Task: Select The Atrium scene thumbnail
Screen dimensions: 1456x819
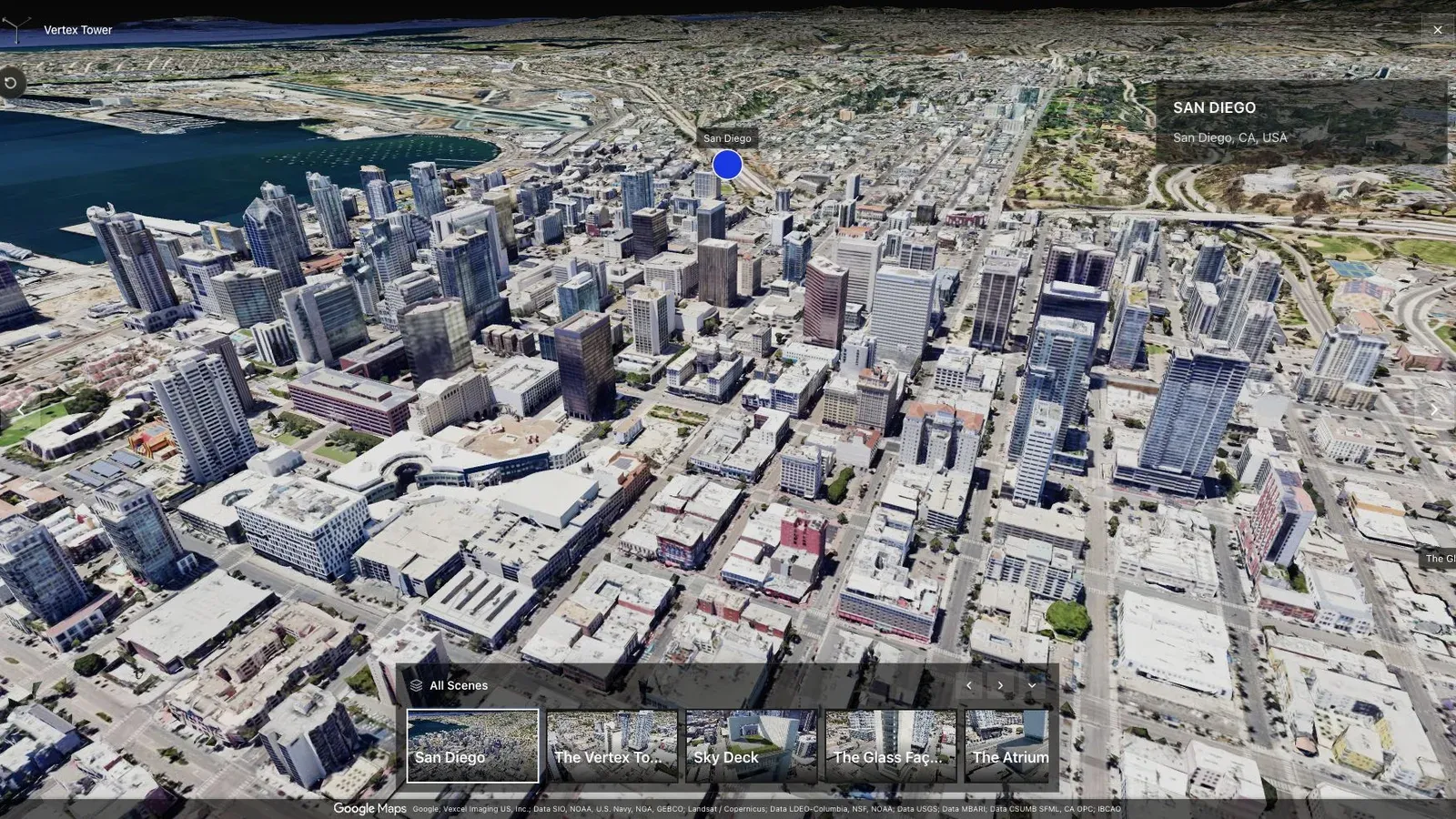Action: pyautogui.click(x=1006, y=746)
